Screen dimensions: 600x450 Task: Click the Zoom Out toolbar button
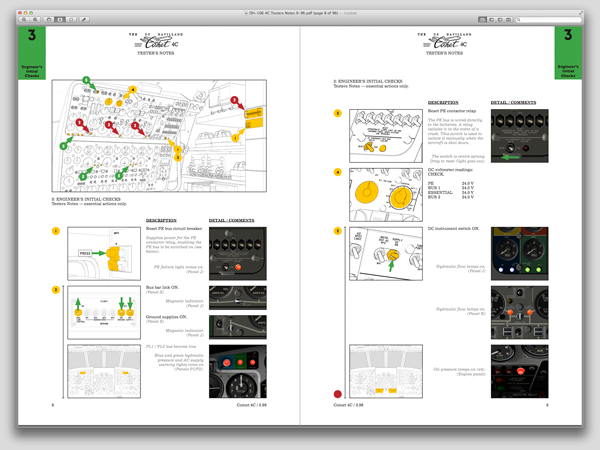click(24, 19)
